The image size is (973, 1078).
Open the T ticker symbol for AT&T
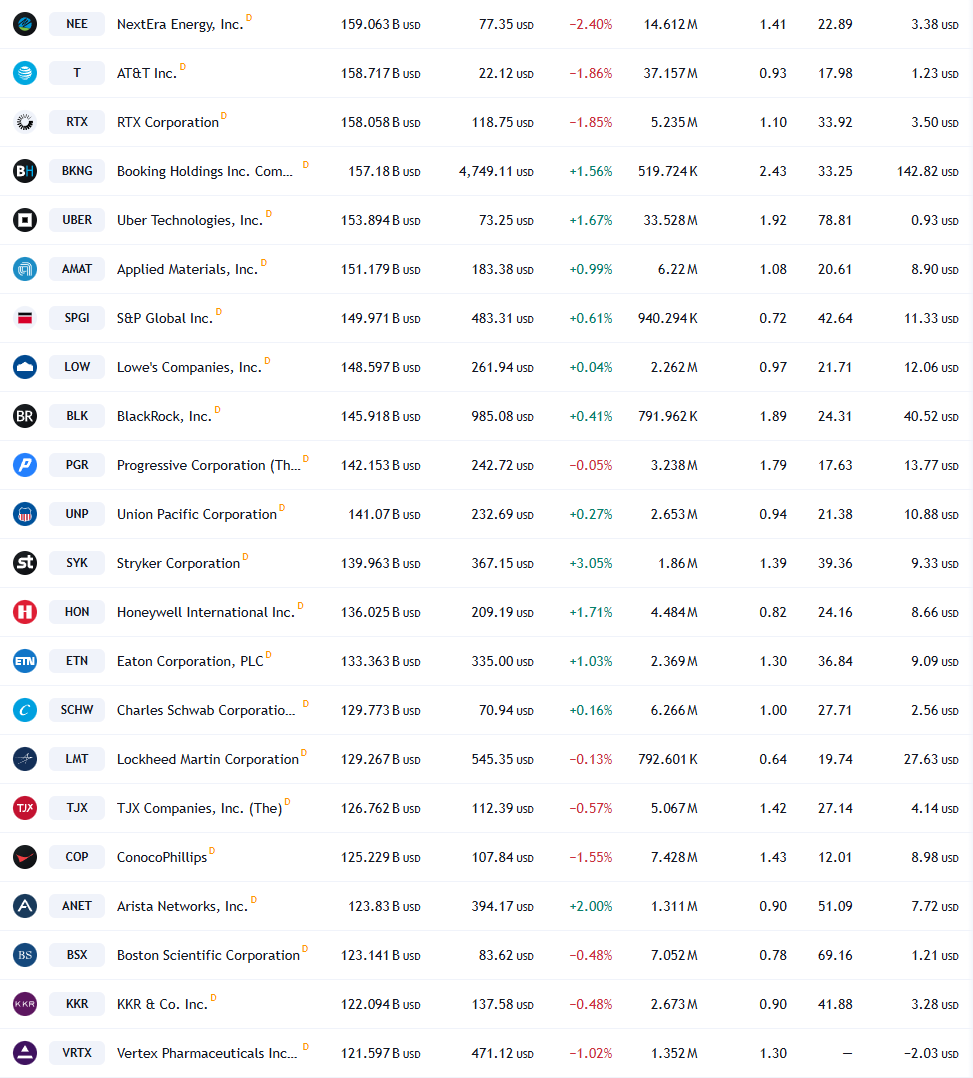click(77, 73)
